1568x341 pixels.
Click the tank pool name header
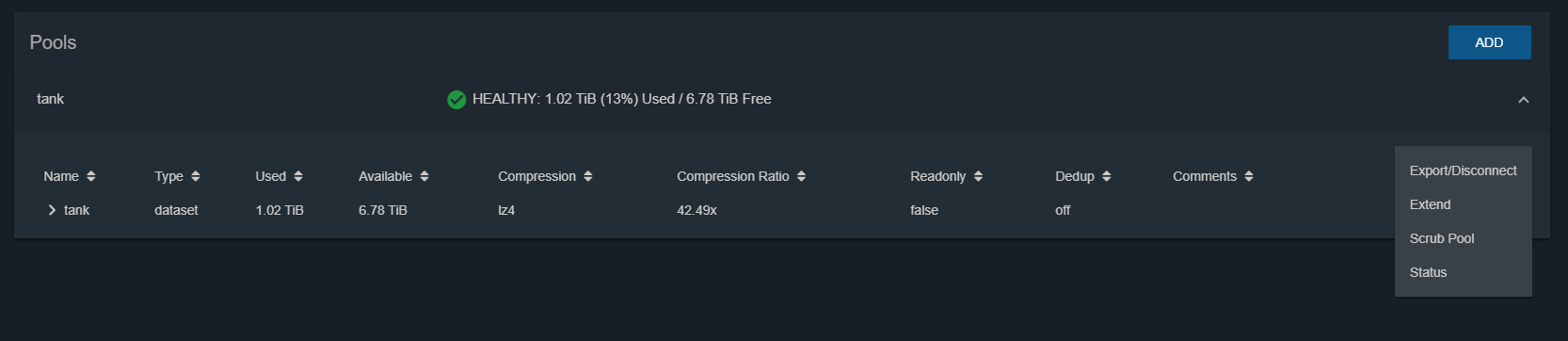[51, 99]
